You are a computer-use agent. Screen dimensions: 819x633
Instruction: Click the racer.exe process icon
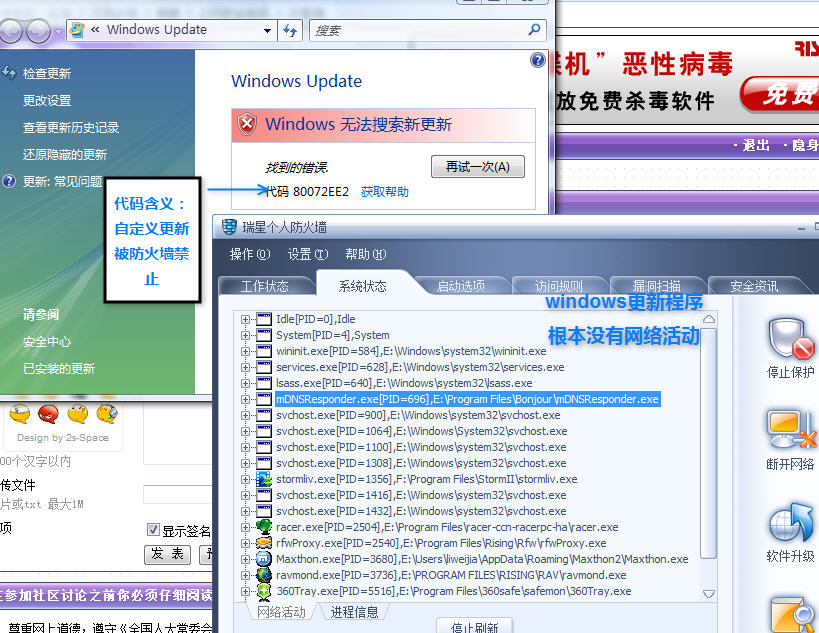tap(264, 527)
